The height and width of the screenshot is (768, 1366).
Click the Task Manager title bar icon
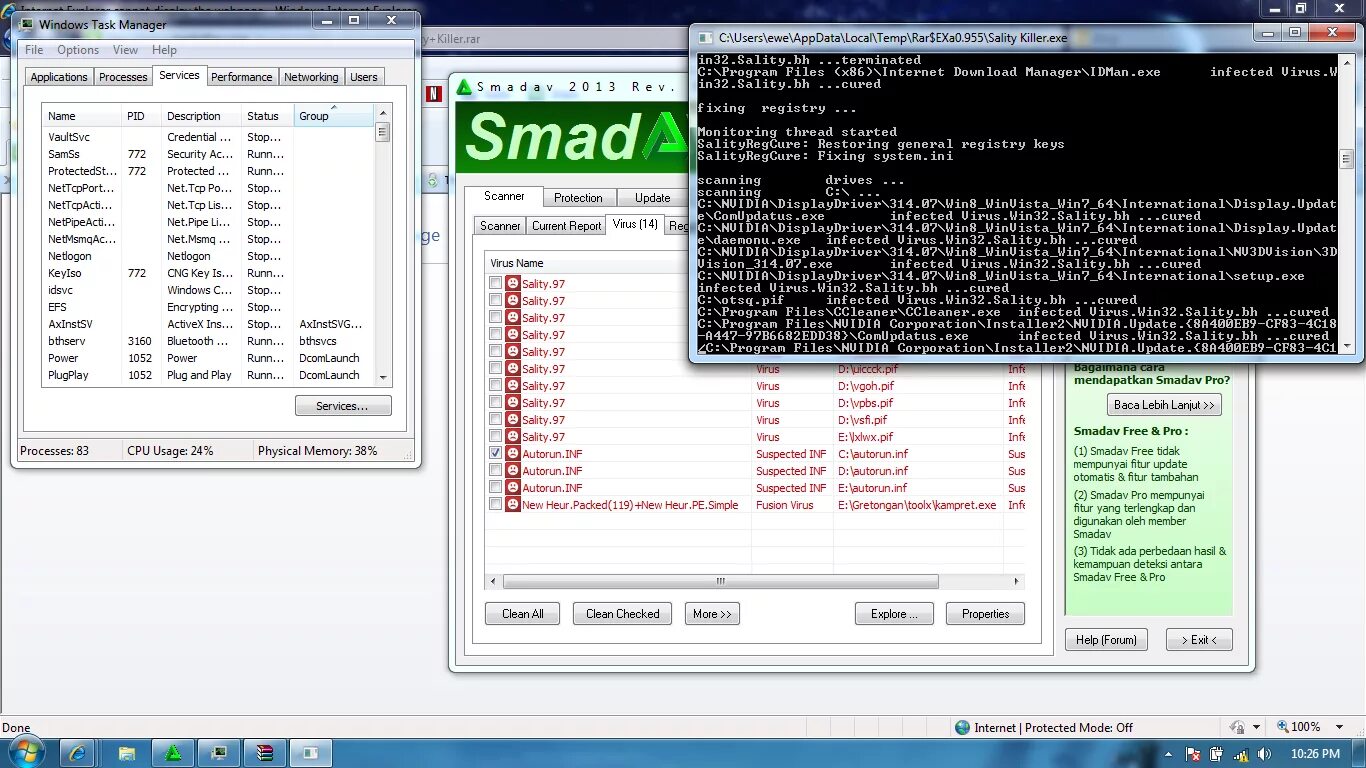coord(26,24)
